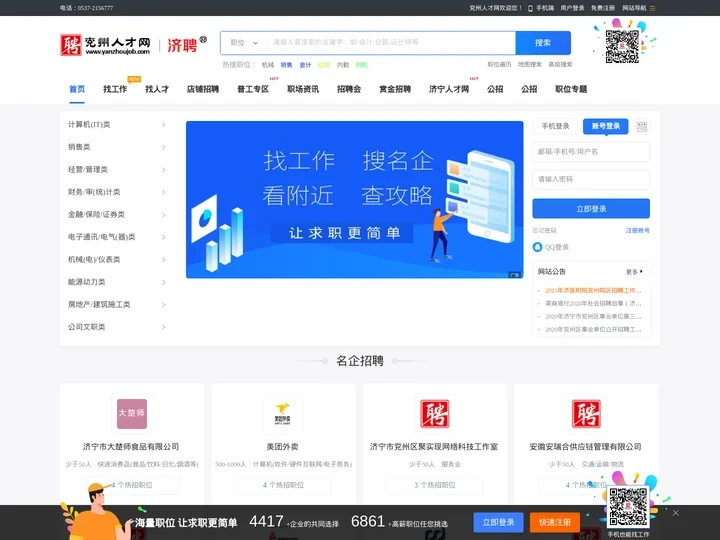Switch to 手机登录 tab
This screenshot has height=540, width=720.
[x=555, y=126]
